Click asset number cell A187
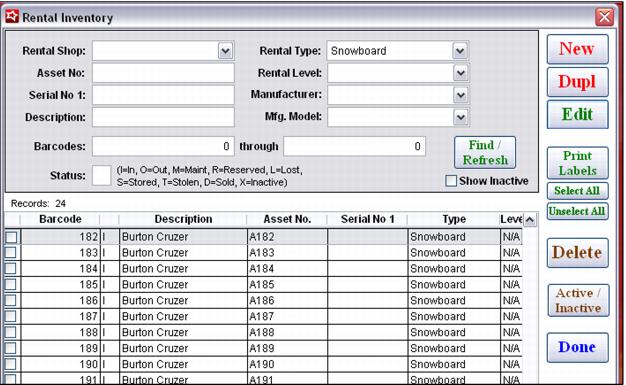 point(287,317)
